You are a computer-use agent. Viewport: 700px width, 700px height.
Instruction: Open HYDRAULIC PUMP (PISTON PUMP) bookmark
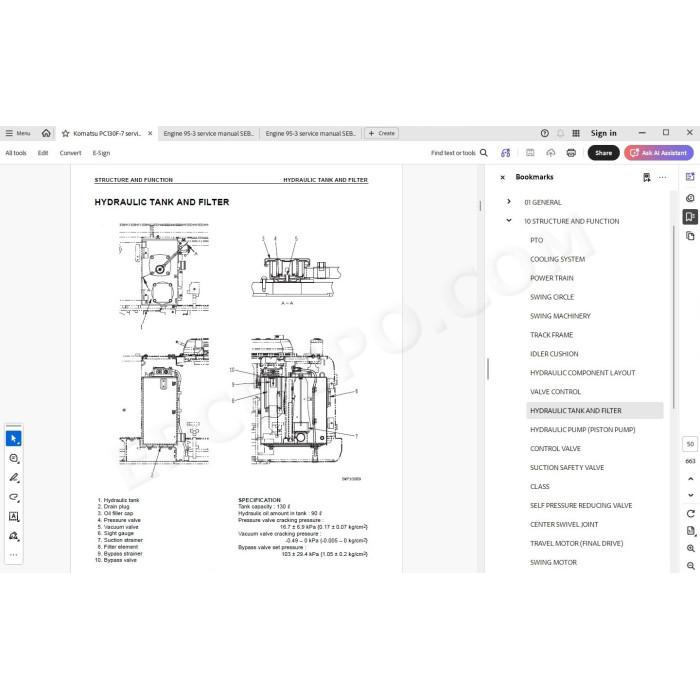point(583,429)
